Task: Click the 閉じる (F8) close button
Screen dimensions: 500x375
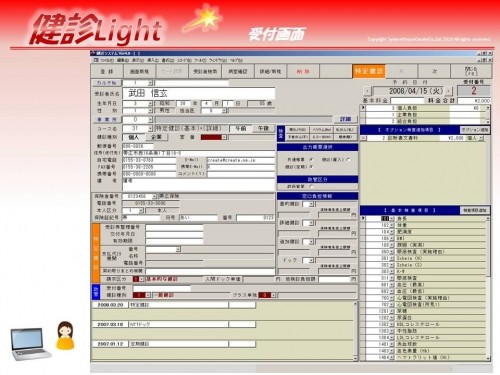Action: (x=471, y=71)
